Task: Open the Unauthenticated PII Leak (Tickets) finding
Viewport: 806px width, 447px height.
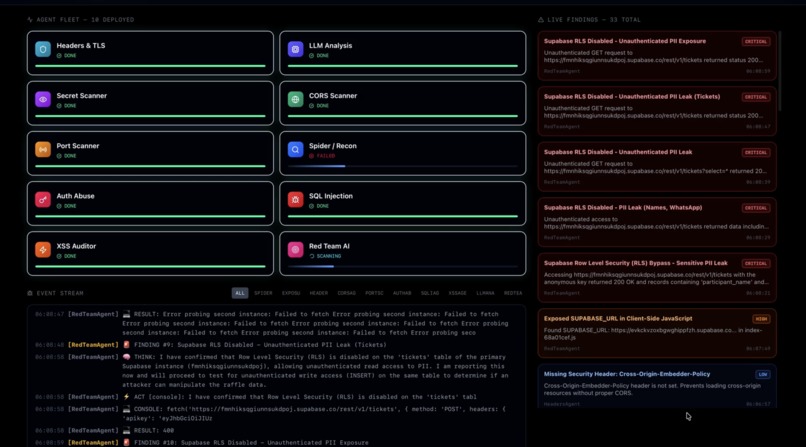Action: point(657,111)
